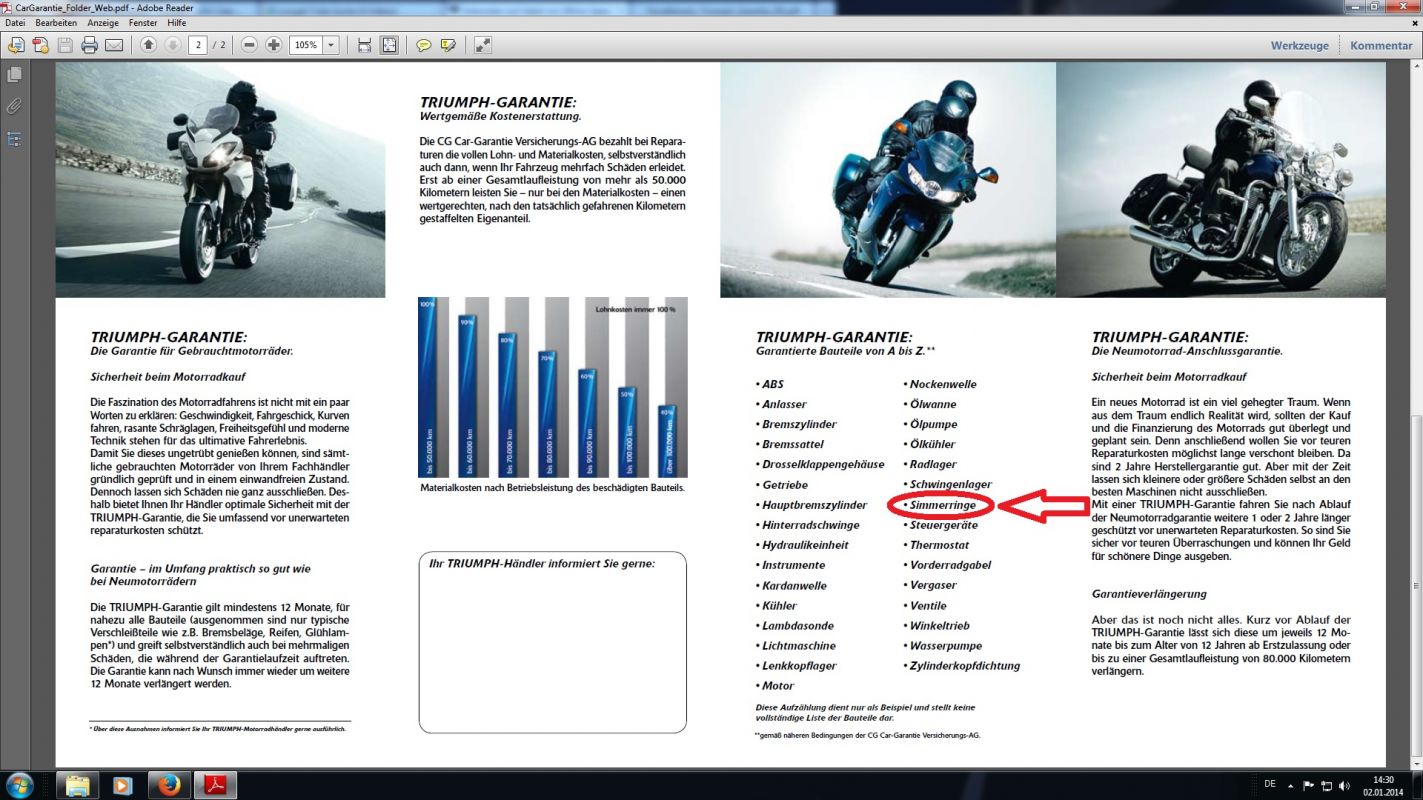
Task: Click the 105% zoom value field
Action: 305,45
